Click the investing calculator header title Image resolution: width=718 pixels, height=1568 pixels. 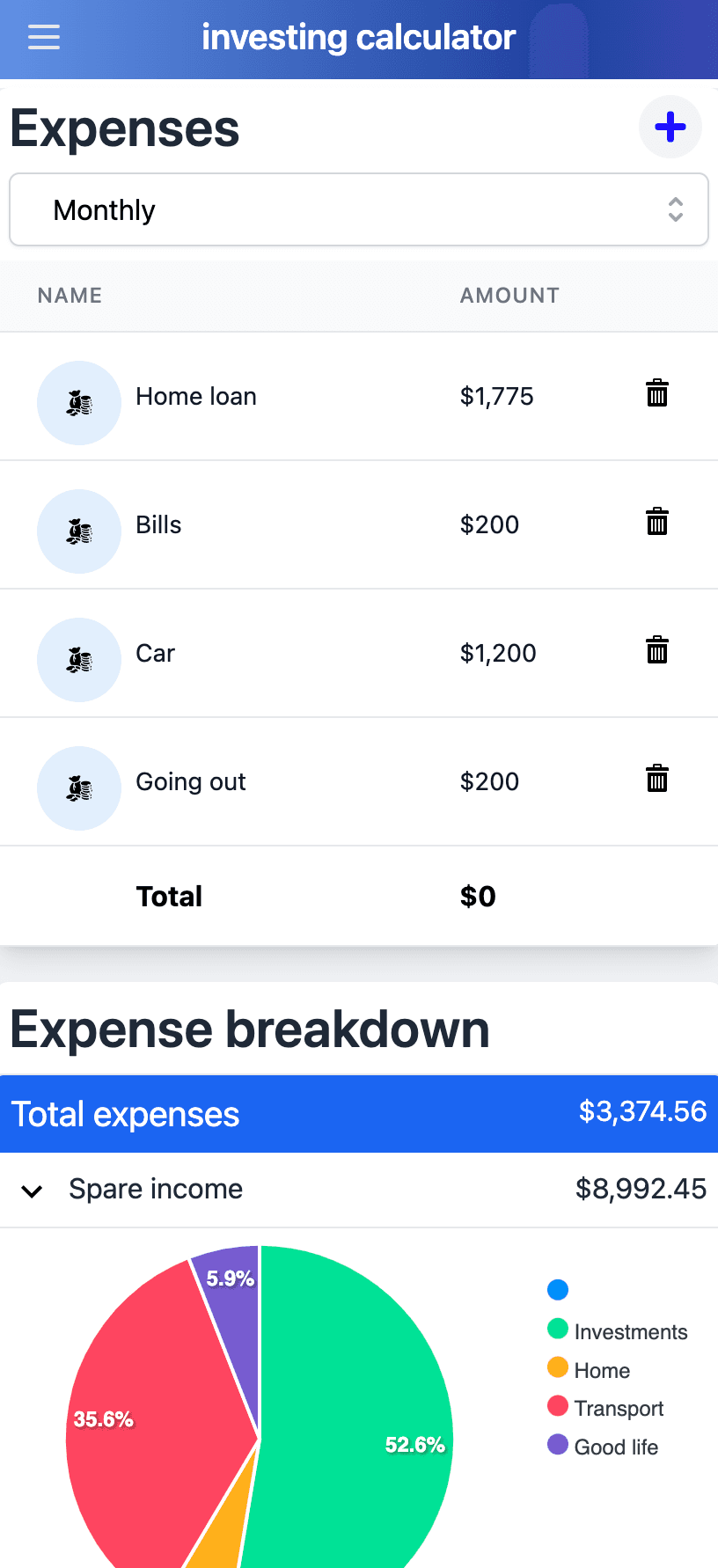[x=358, y=37]
